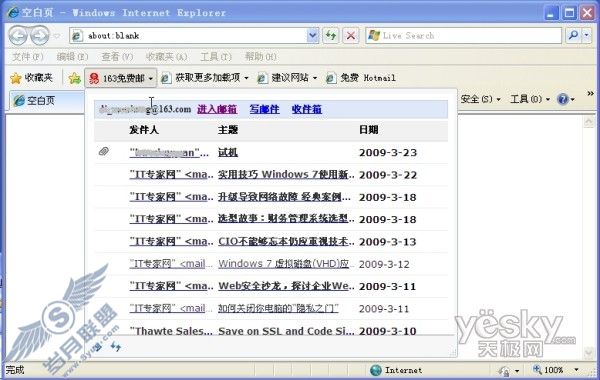Click the yellow star 收藏夹 favorites icon
The height and width of the screenshot is (380, 600).
(x=16, y=78)
